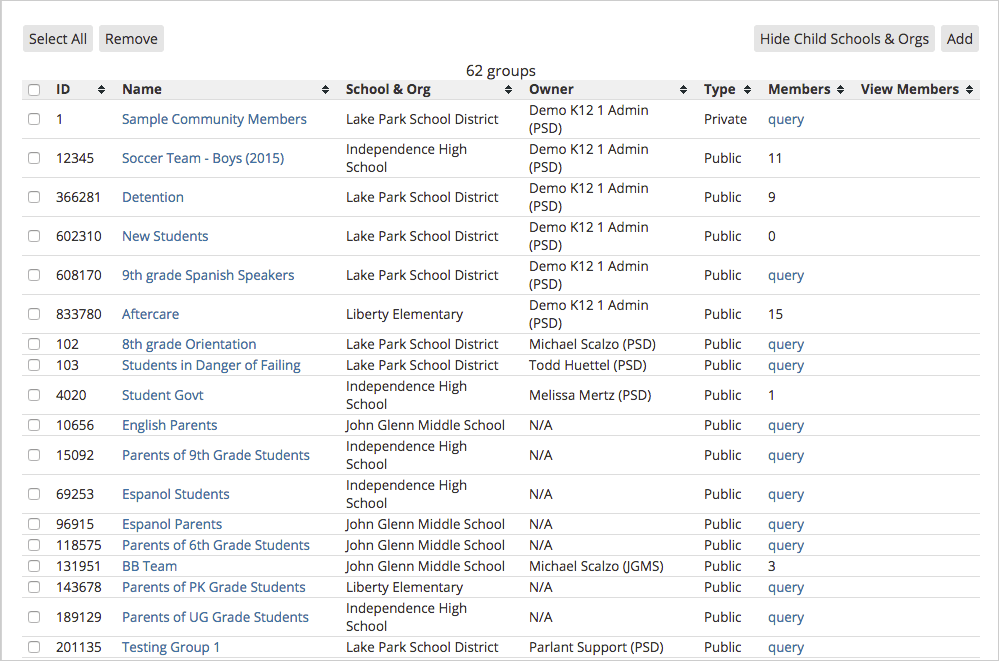Check the Detention row checkbox

coord(34,197)
